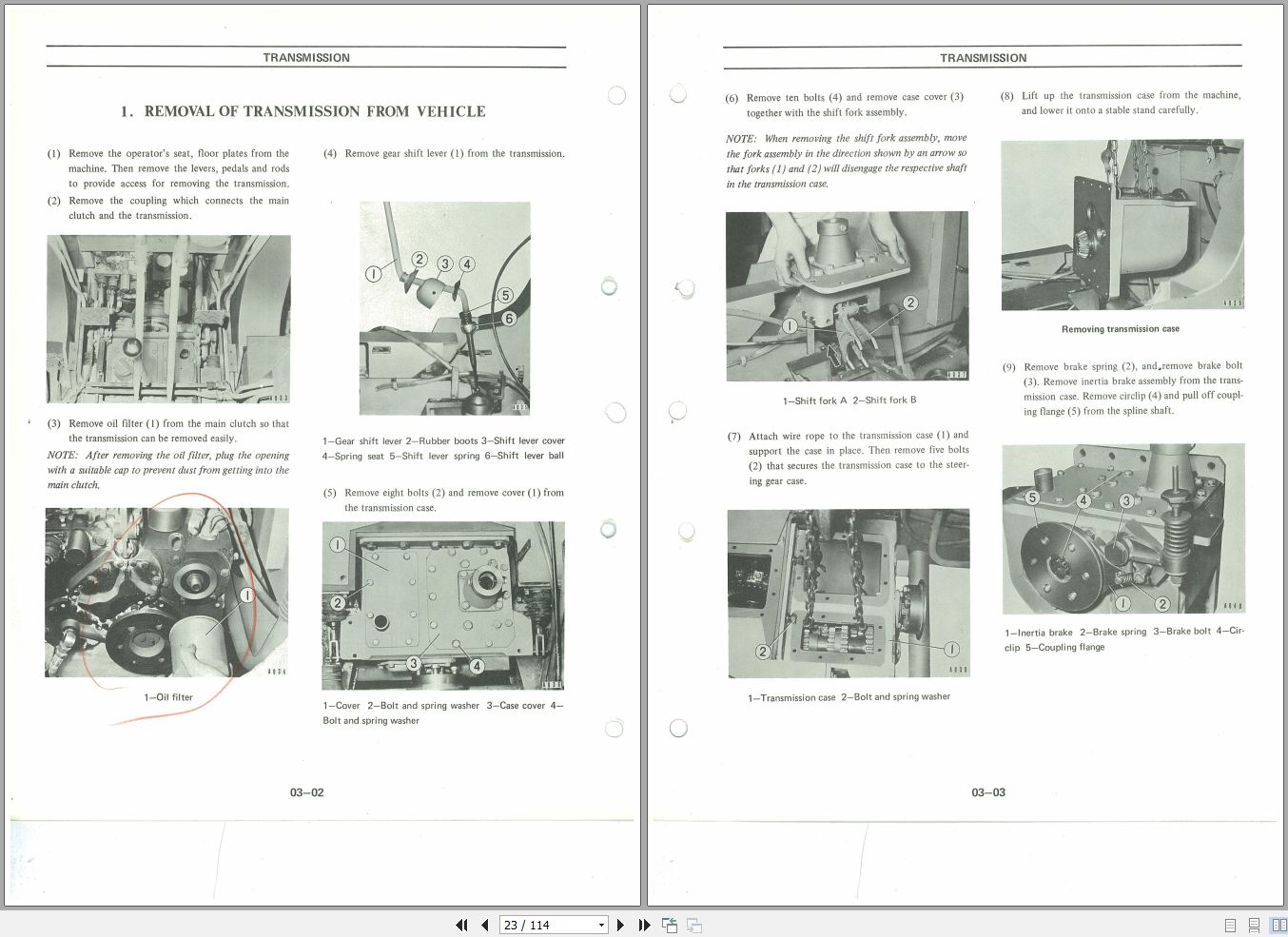The image size is (1288, 937).
Task: Click the wire rope transmission case photo
Action: pyautogui.click(x=849, y=594)
